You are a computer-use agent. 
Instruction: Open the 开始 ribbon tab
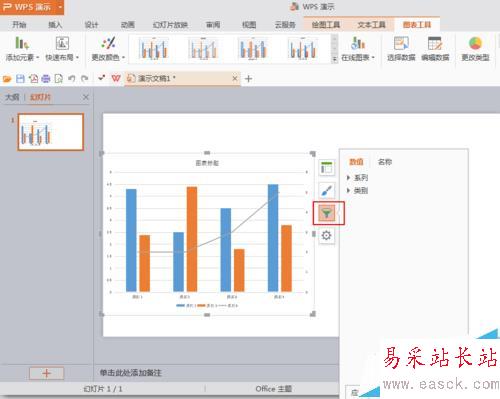coord(19,25)
